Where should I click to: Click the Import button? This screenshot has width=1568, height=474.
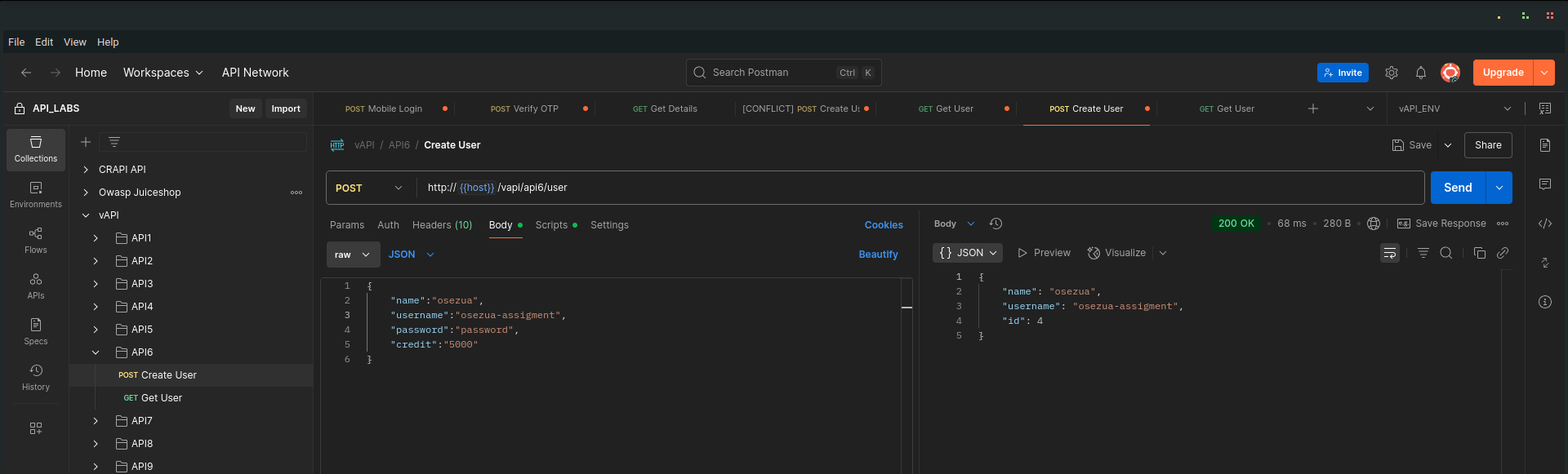point(286,109)
